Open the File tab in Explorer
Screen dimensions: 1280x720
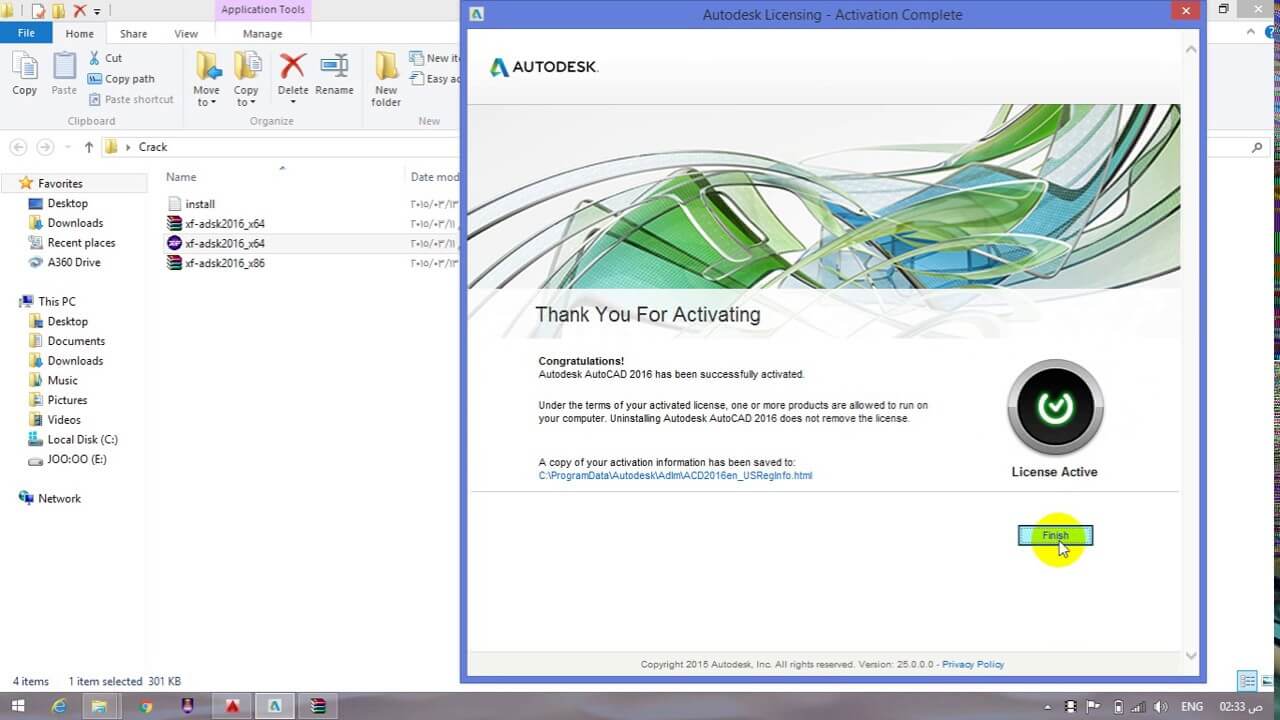26,33
